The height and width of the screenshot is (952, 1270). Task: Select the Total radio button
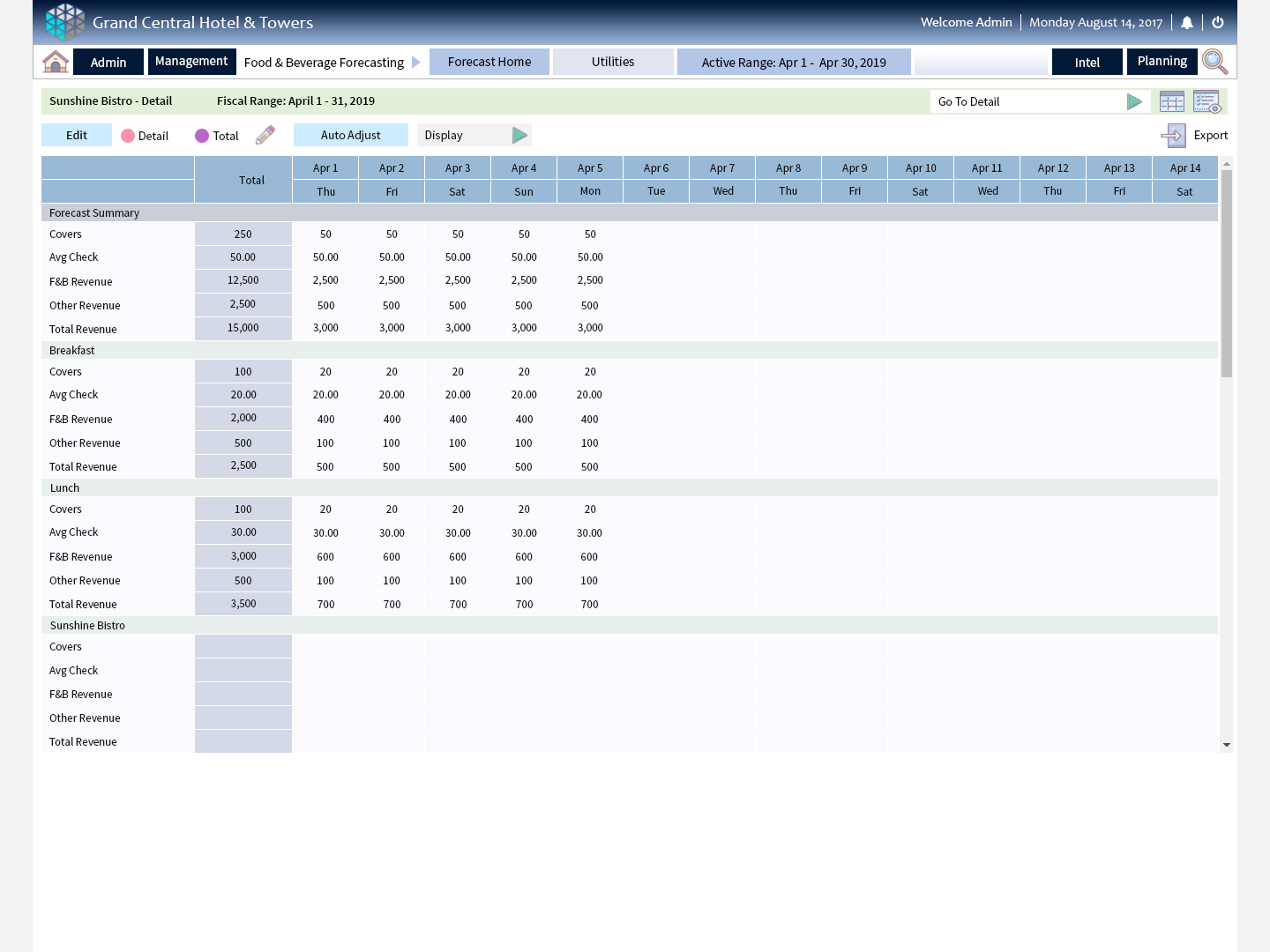point(202,136)
